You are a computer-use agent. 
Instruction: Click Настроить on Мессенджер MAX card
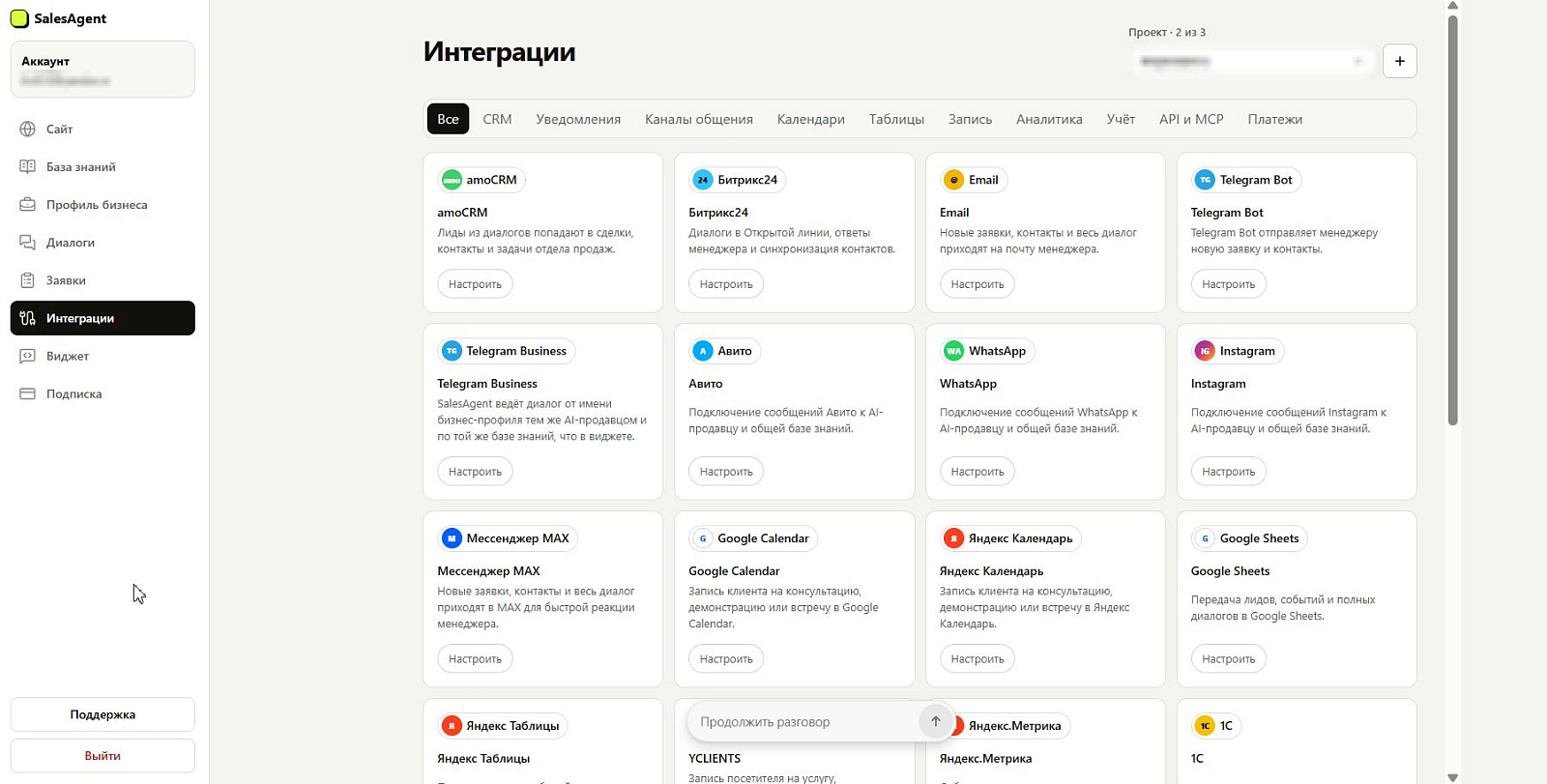475,659
